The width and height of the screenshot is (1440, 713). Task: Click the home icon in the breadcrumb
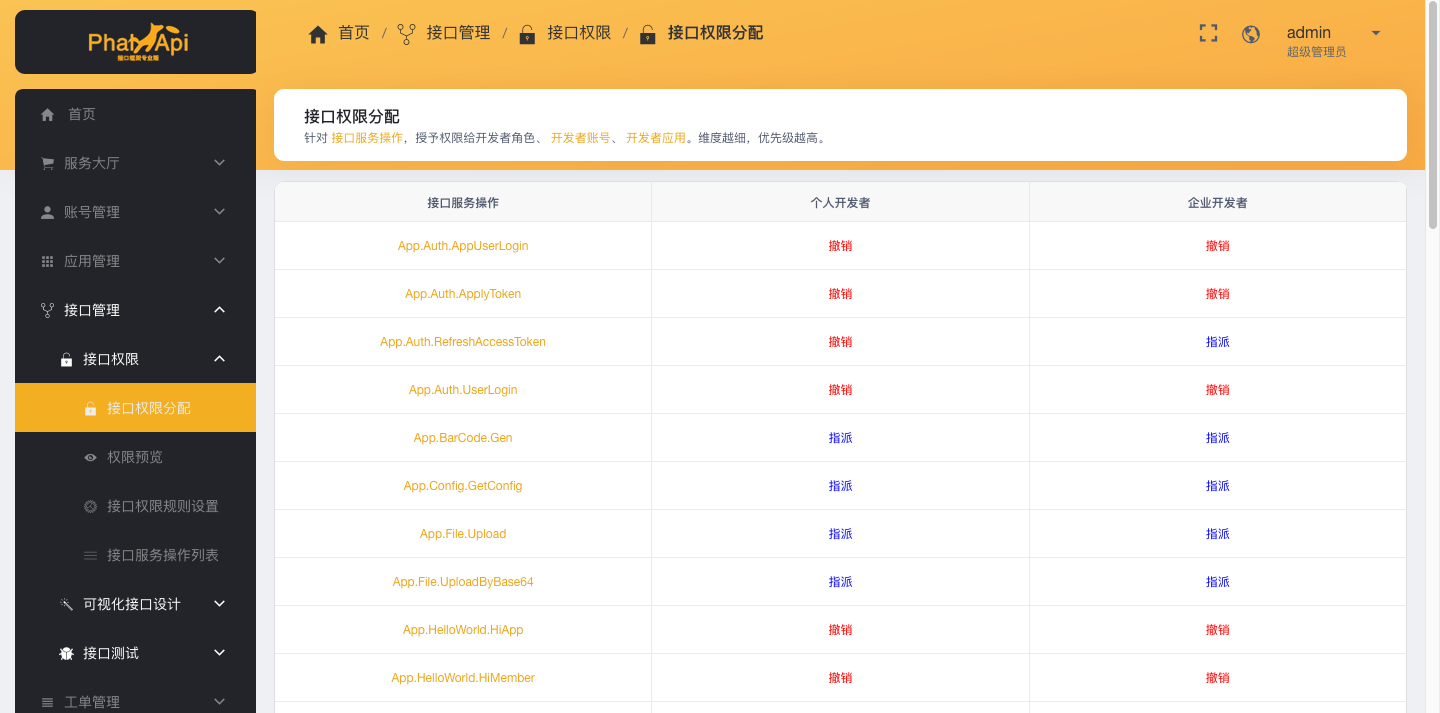318,34
